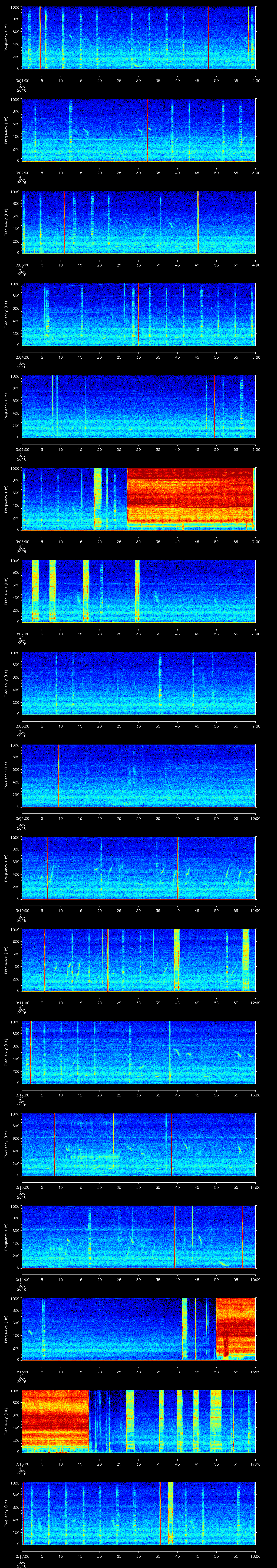Select the spectrogram panel starting at 0:02:00
Screen dimensions: 277x1568
click(139, 130)
